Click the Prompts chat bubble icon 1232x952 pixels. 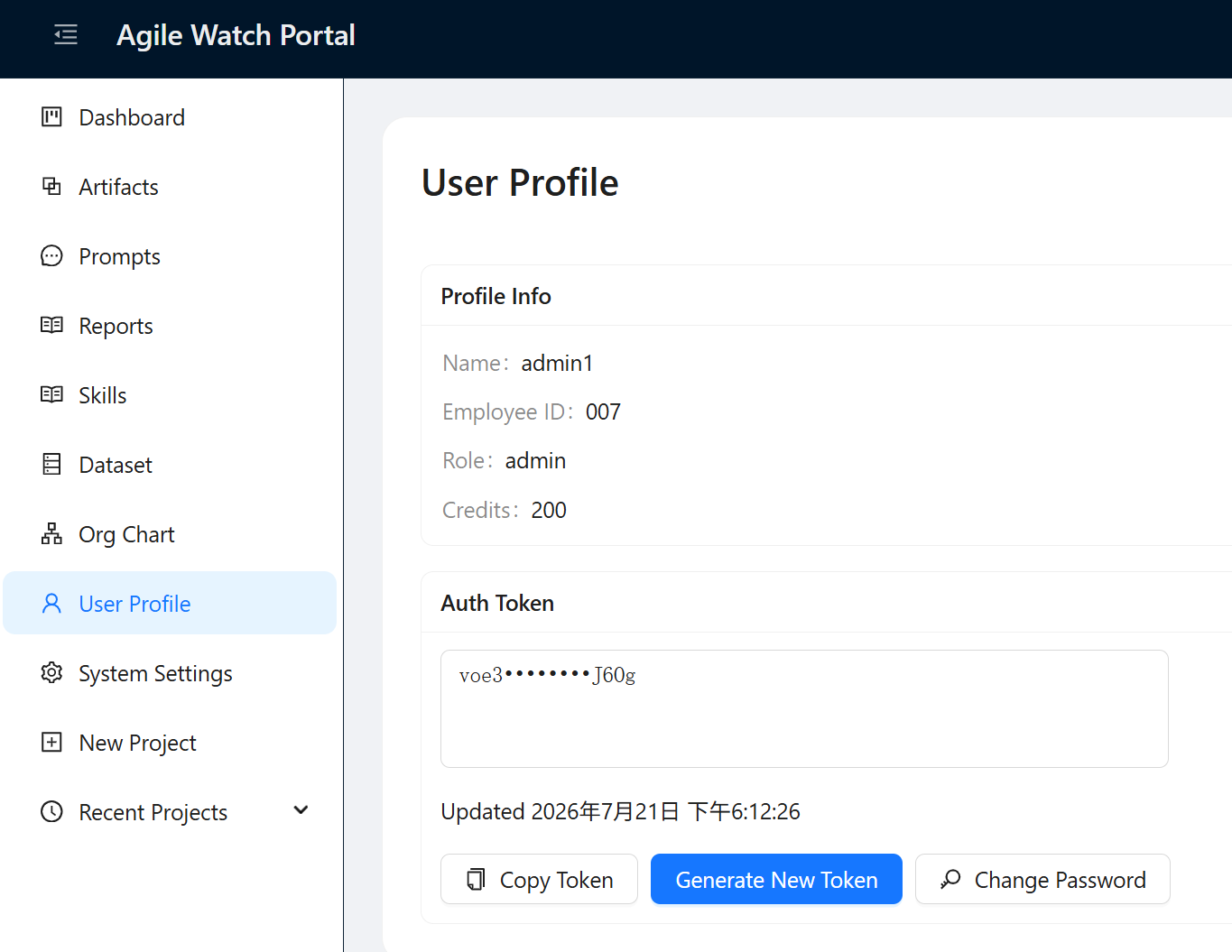[51, 255]
